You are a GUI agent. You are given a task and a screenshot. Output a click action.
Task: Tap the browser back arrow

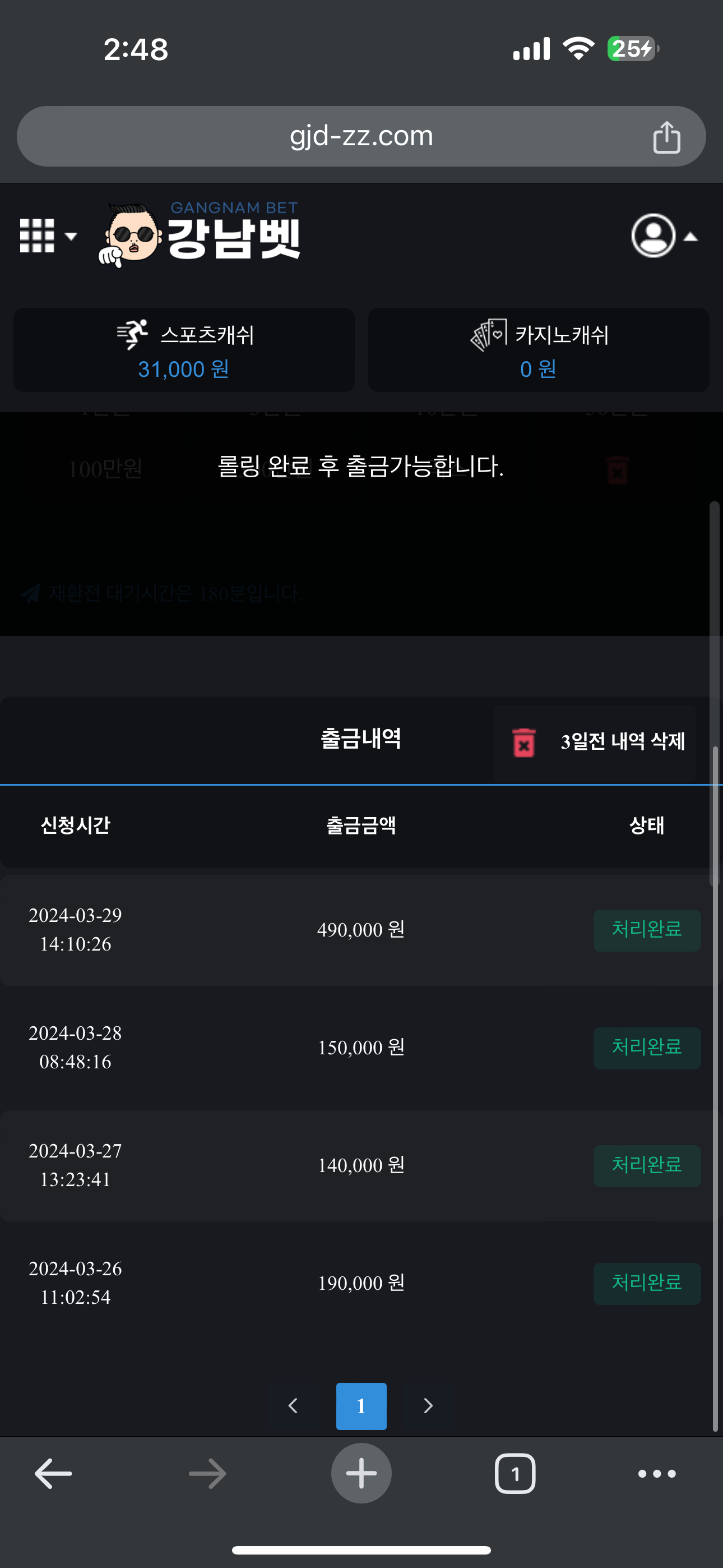[54, 1474]
